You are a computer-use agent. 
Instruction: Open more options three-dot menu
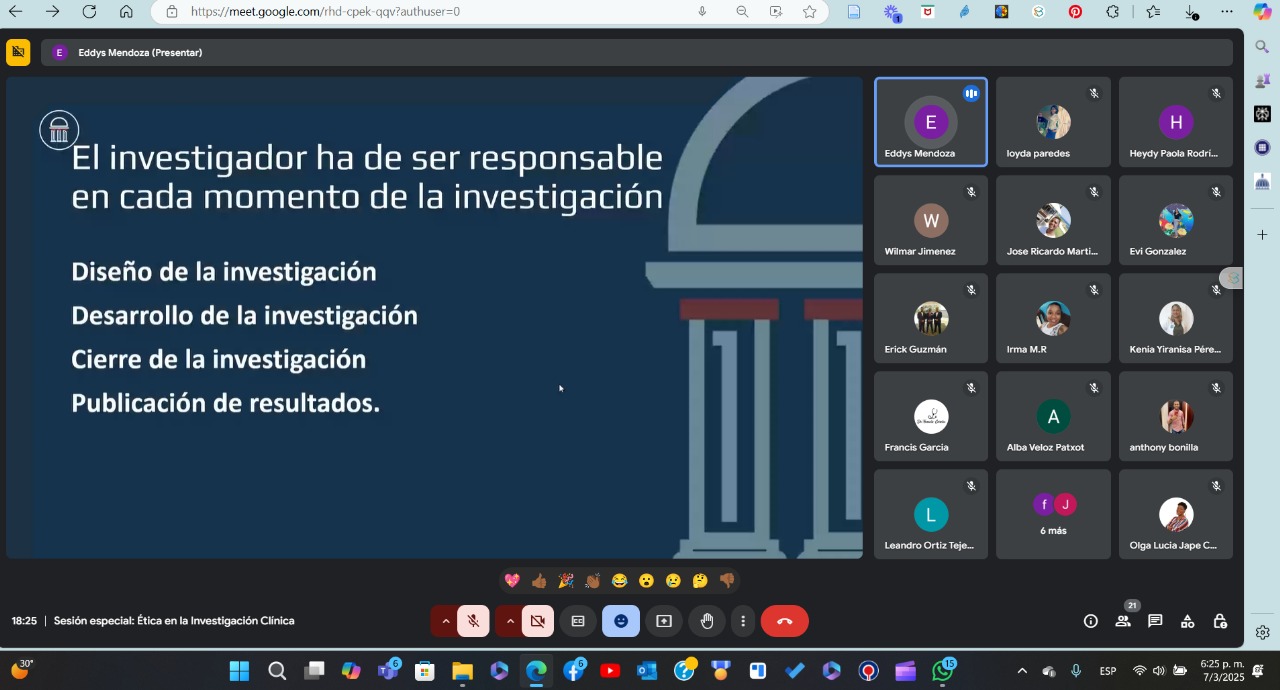(x=742, y=621)
